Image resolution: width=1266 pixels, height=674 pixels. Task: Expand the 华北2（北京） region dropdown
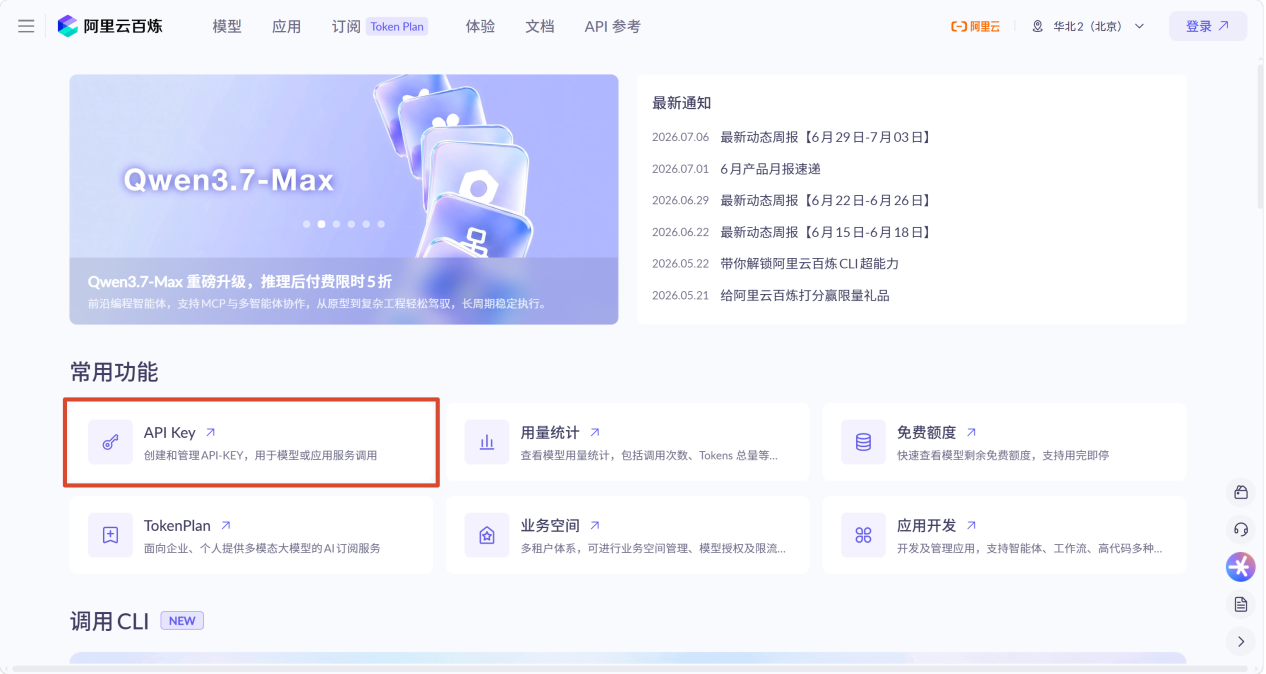1088,26
